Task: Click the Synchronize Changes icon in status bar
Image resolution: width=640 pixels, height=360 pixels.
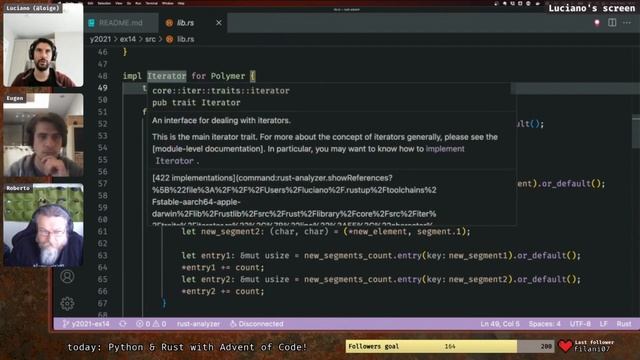Action: [123, 324]
